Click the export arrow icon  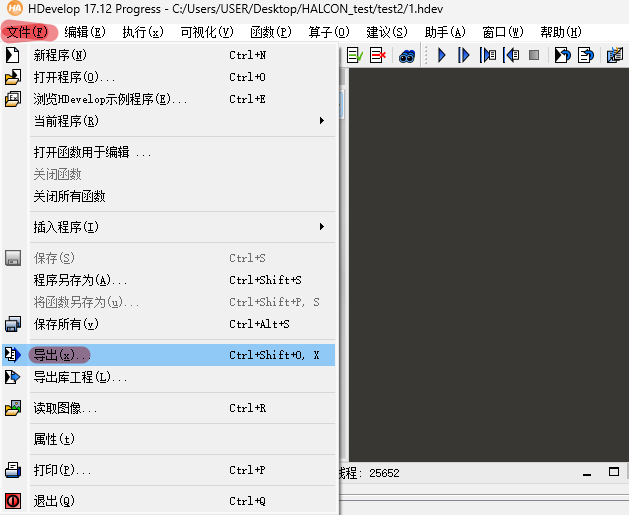tap(13, 355)
